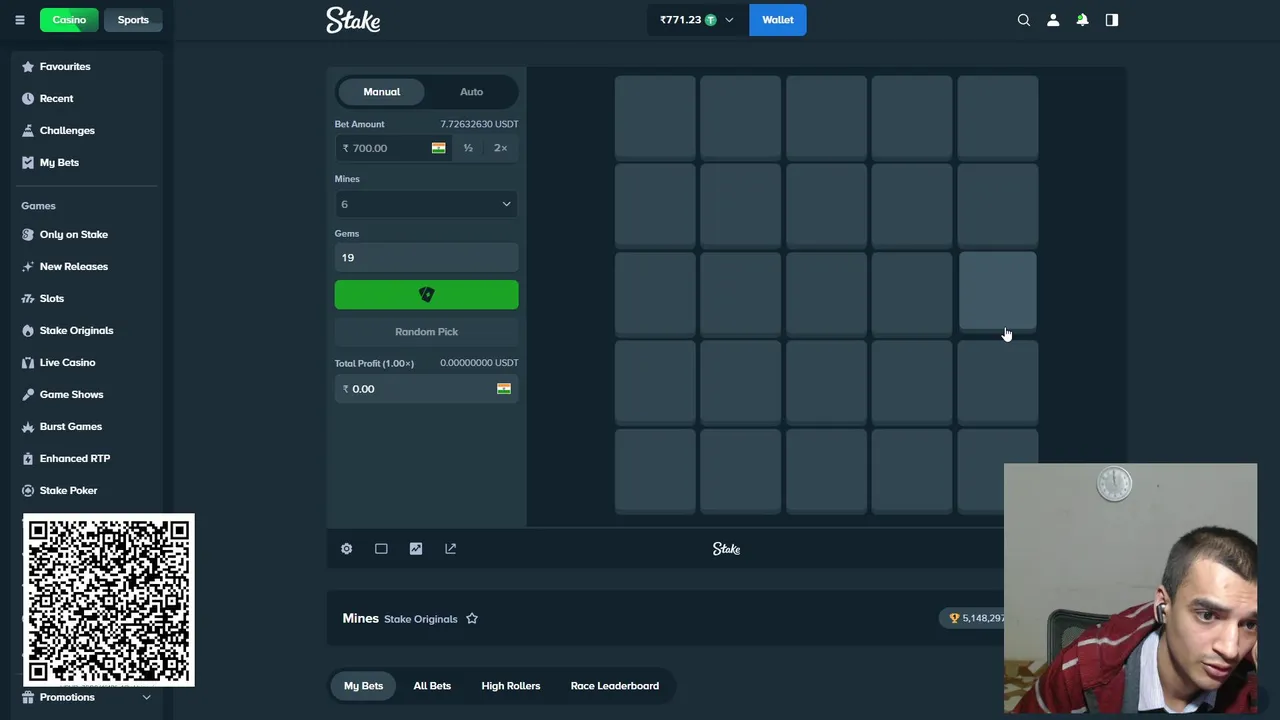Click the Favourites star icon in sidebar
The width and height of the screenshot is (1280, 720).
click(28, 66)
